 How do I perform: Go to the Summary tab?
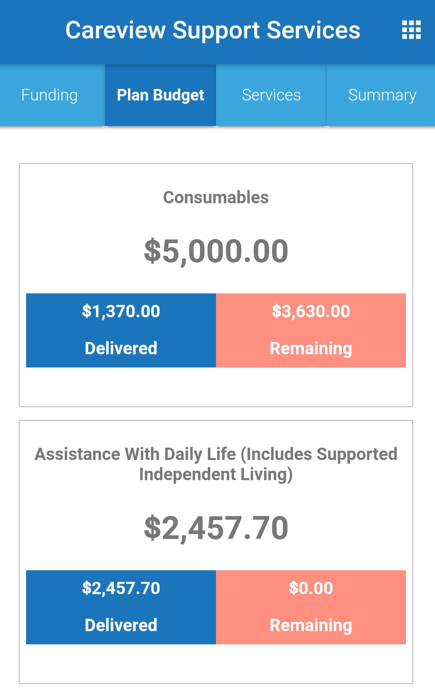[x=381, y=95]
